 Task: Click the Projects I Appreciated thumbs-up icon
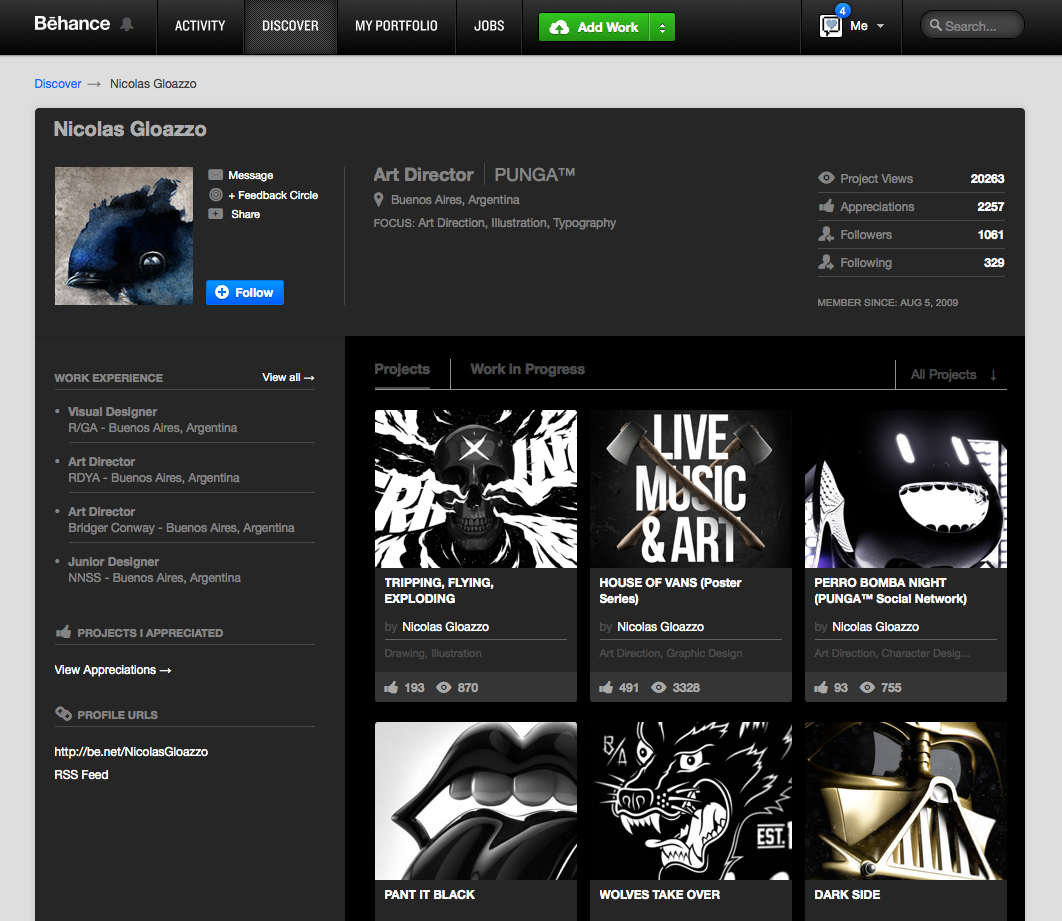coord(64,632)
